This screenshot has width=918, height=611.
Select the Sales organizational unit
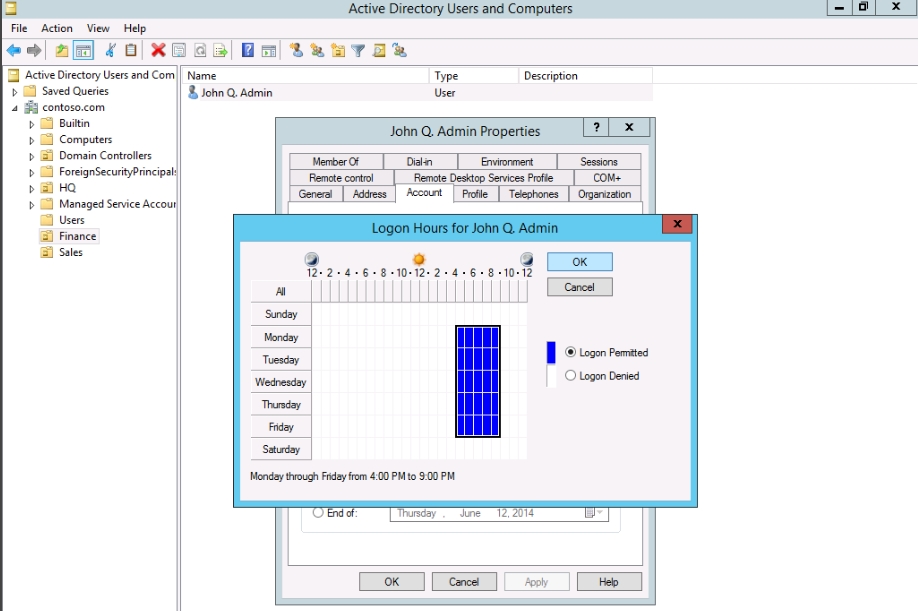click(70, 252)
